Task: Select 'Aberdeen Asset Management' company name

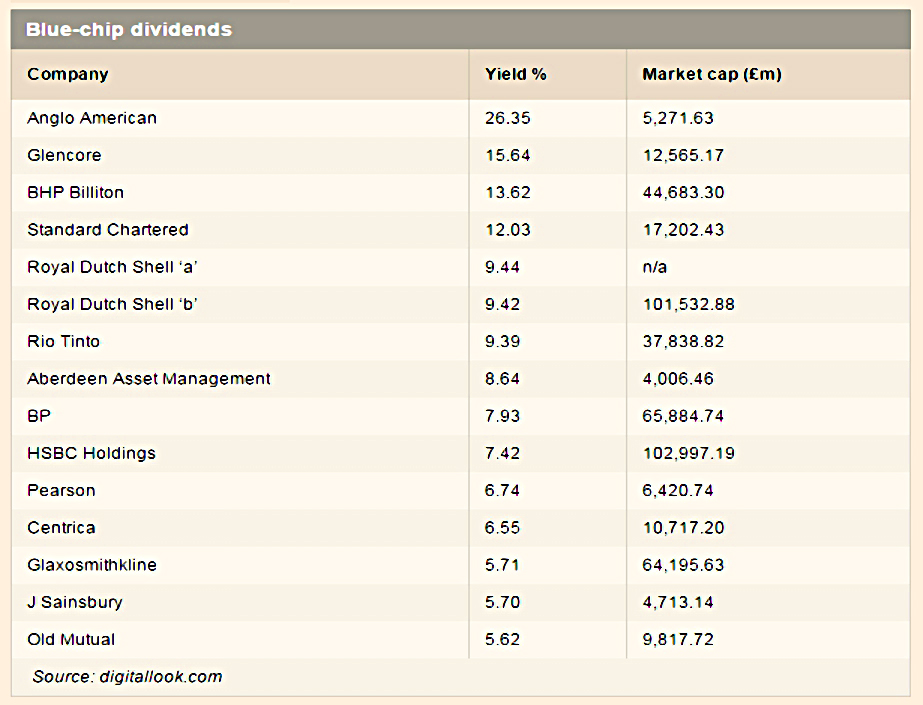Action: 149,379
